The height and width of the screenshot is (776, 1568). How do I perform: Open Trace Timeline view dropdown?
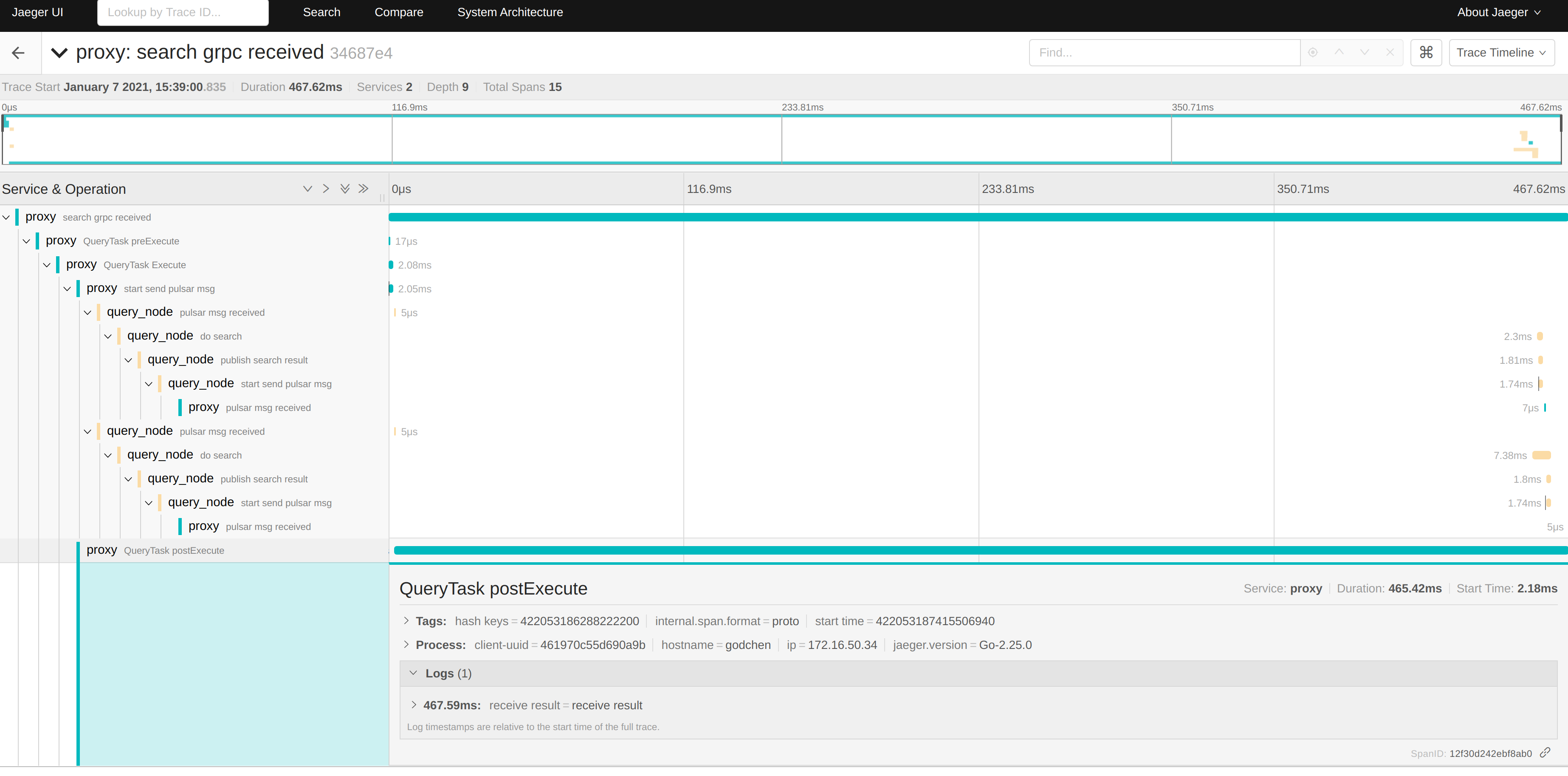pos(1501,52)
